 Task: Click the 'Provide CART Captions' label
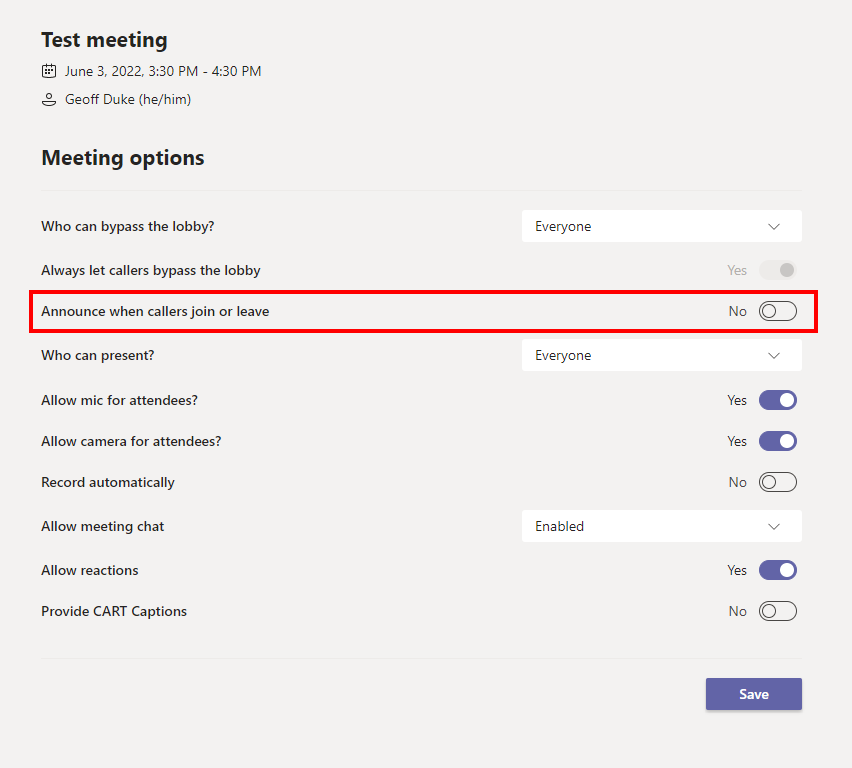(x=114, y=611)
